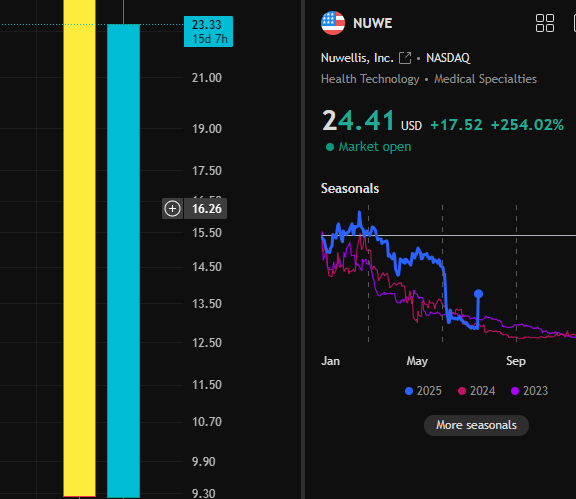Image resolution: width=576 pixels, height=499 pixels.
Task: Click the 23.33 current price label
Action: pyautogui.click(x=208, y=31)
